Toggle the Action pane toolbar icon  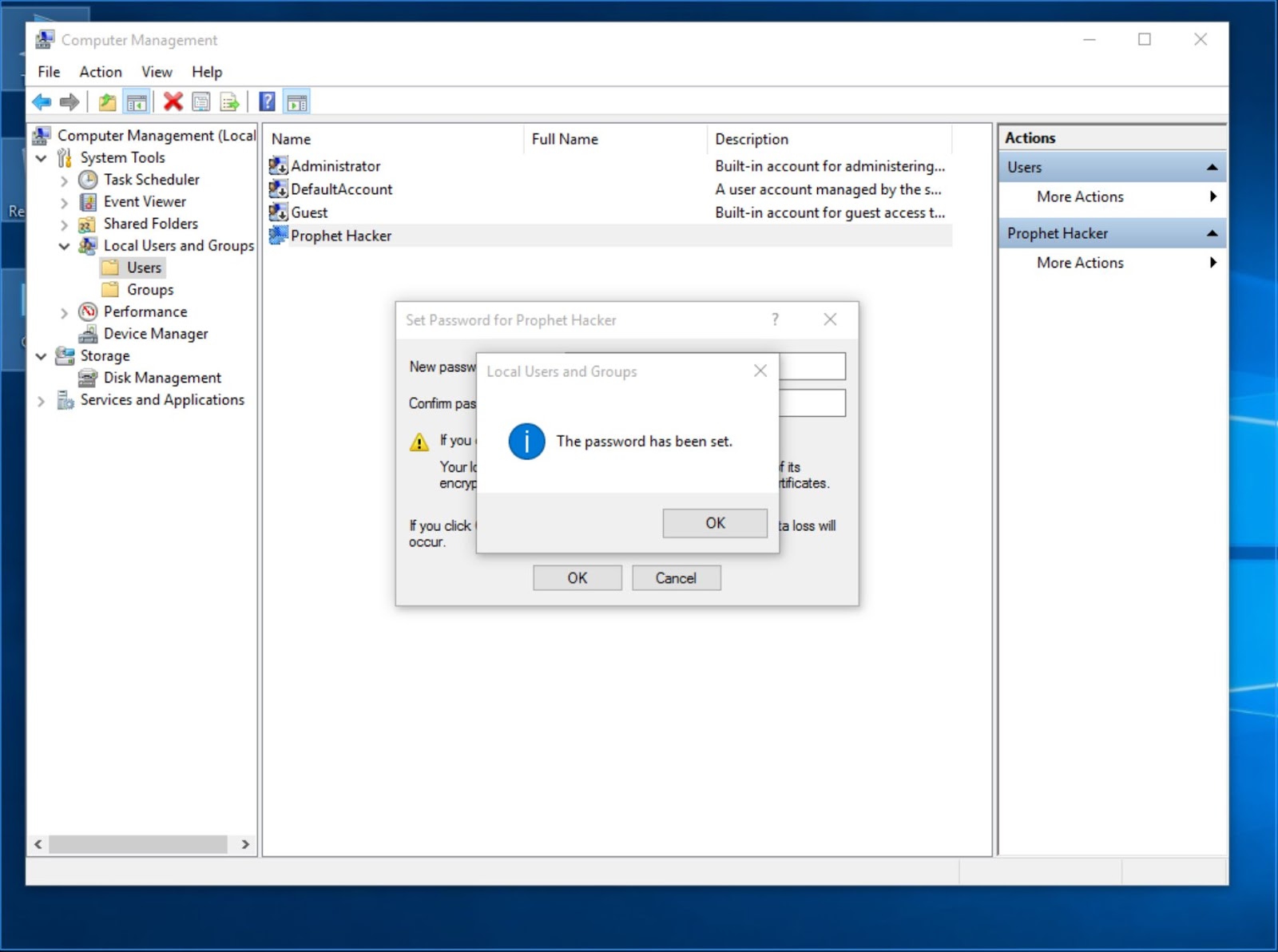(x=296, y=101)
